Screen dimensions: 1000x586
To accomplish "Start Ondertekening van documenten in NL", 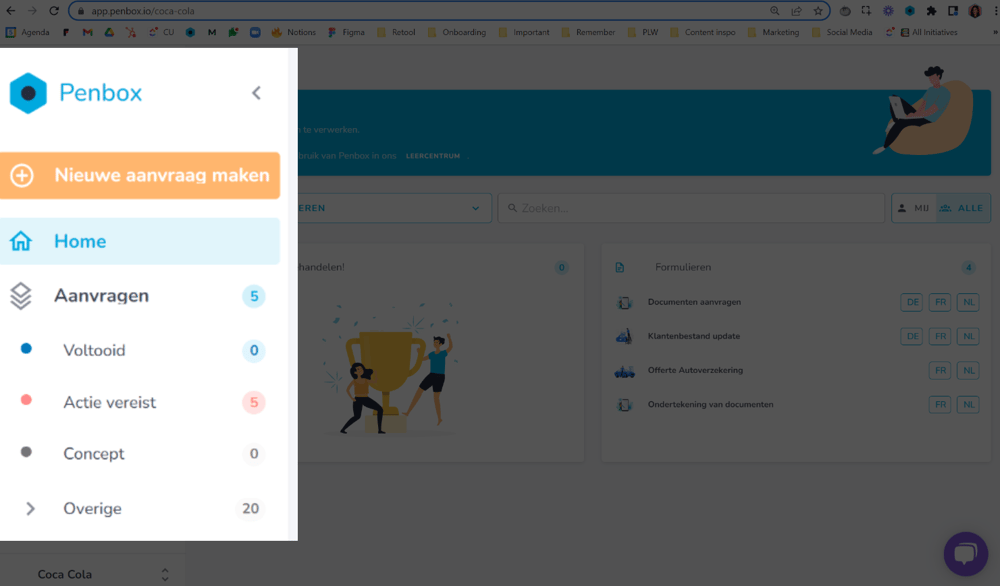I will pos(968,404).
